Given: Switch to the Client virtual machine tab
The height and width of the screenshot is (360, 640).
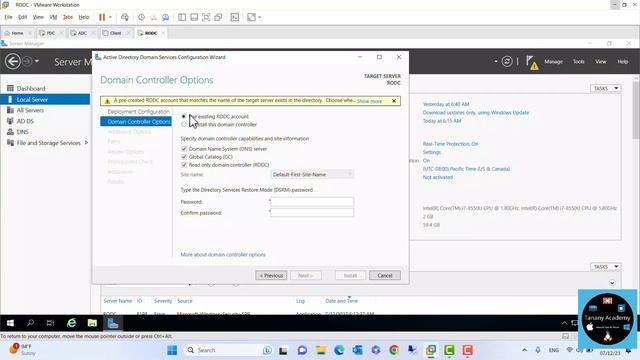Looking at the screenshot, I should pos(116,33).
